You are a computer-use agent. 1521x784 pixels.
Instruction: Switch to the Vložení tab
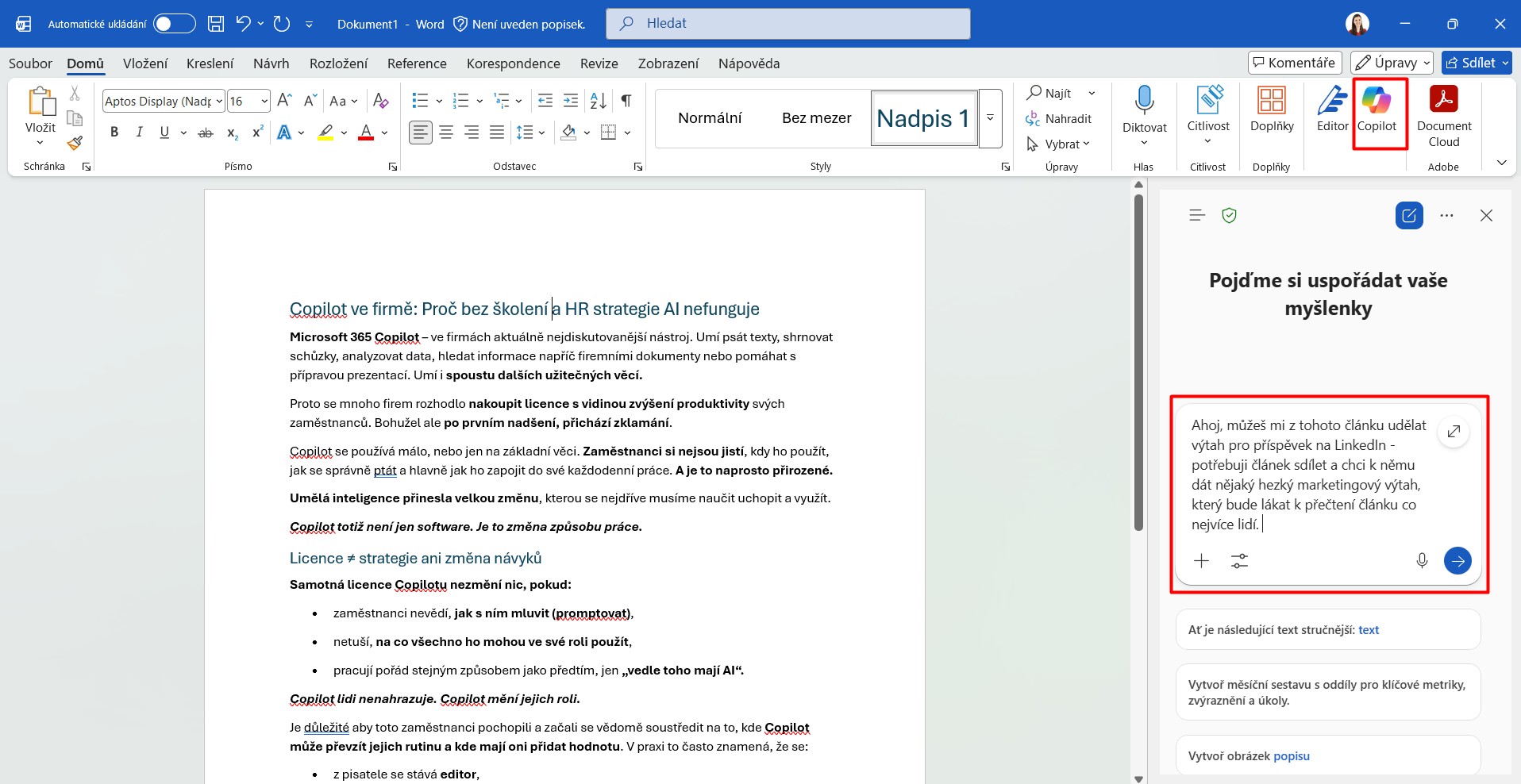click(145, 63)
